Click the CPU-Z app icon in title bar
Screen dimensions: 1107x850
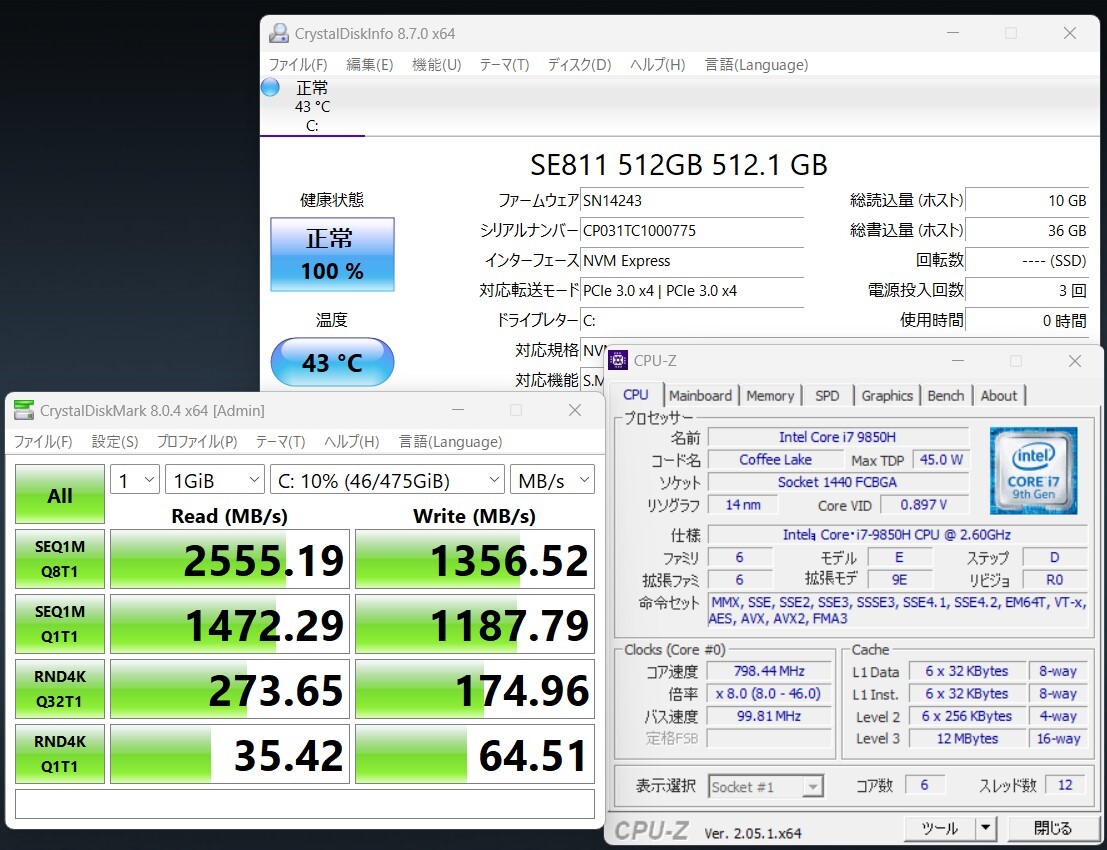pos(618,360)
